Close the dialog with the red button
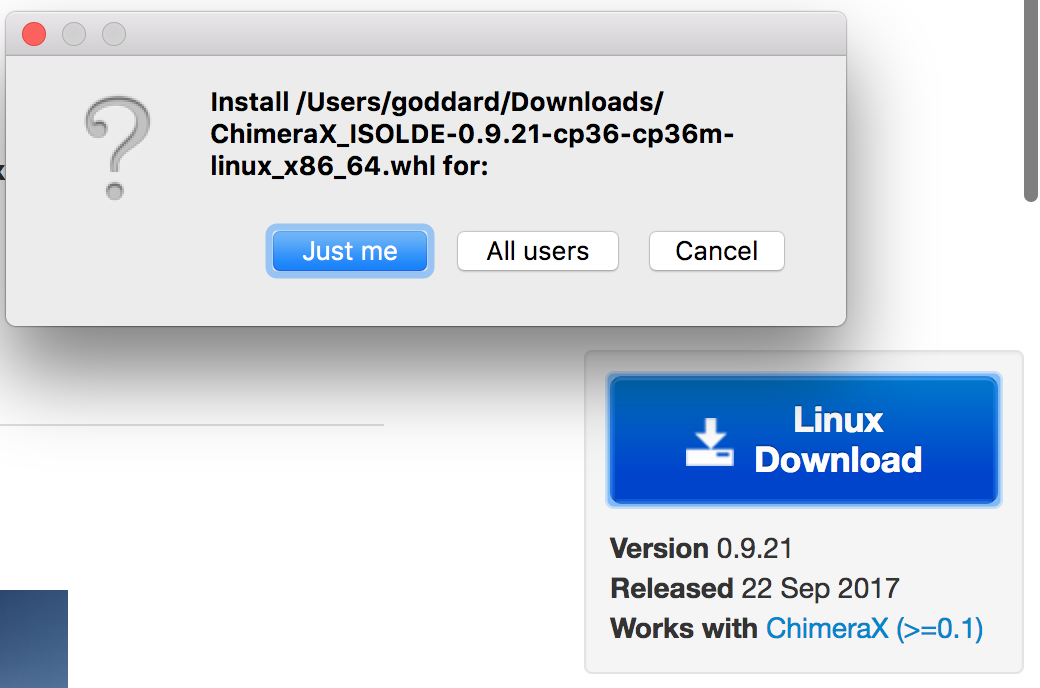 pos(34,34)
